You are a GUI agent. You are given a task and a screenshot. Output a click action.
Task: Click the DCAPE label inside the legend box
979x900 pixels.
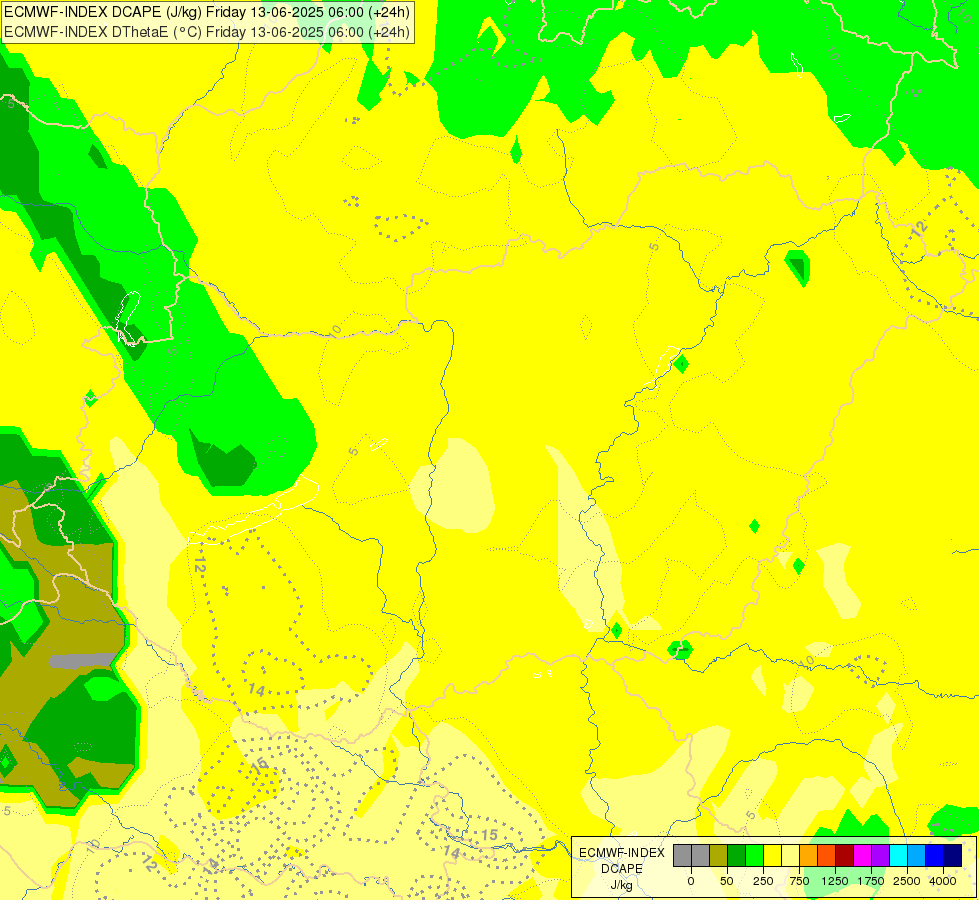[621, 869]
